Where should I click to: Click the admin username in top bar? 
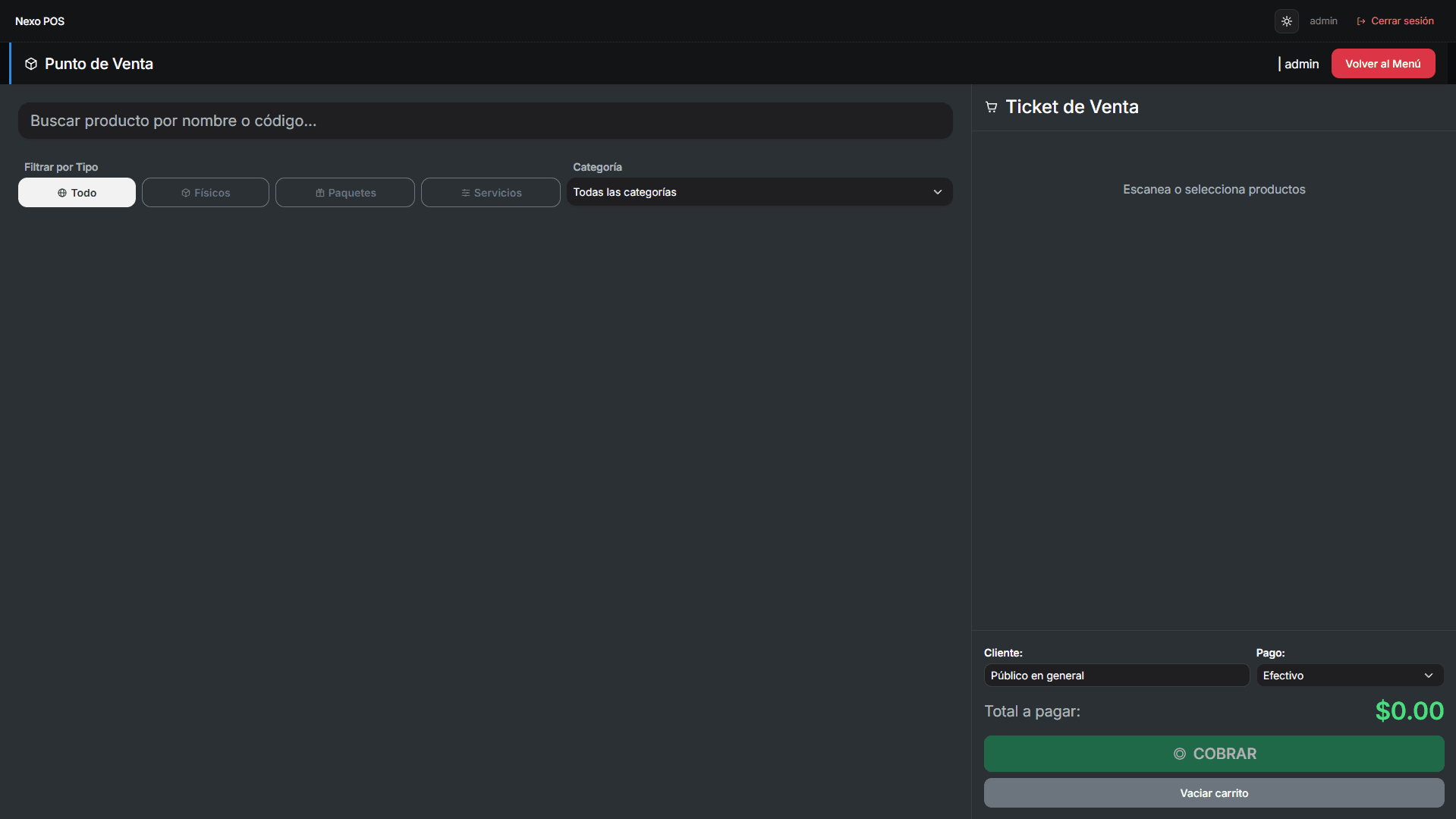tap(1323, 21)
